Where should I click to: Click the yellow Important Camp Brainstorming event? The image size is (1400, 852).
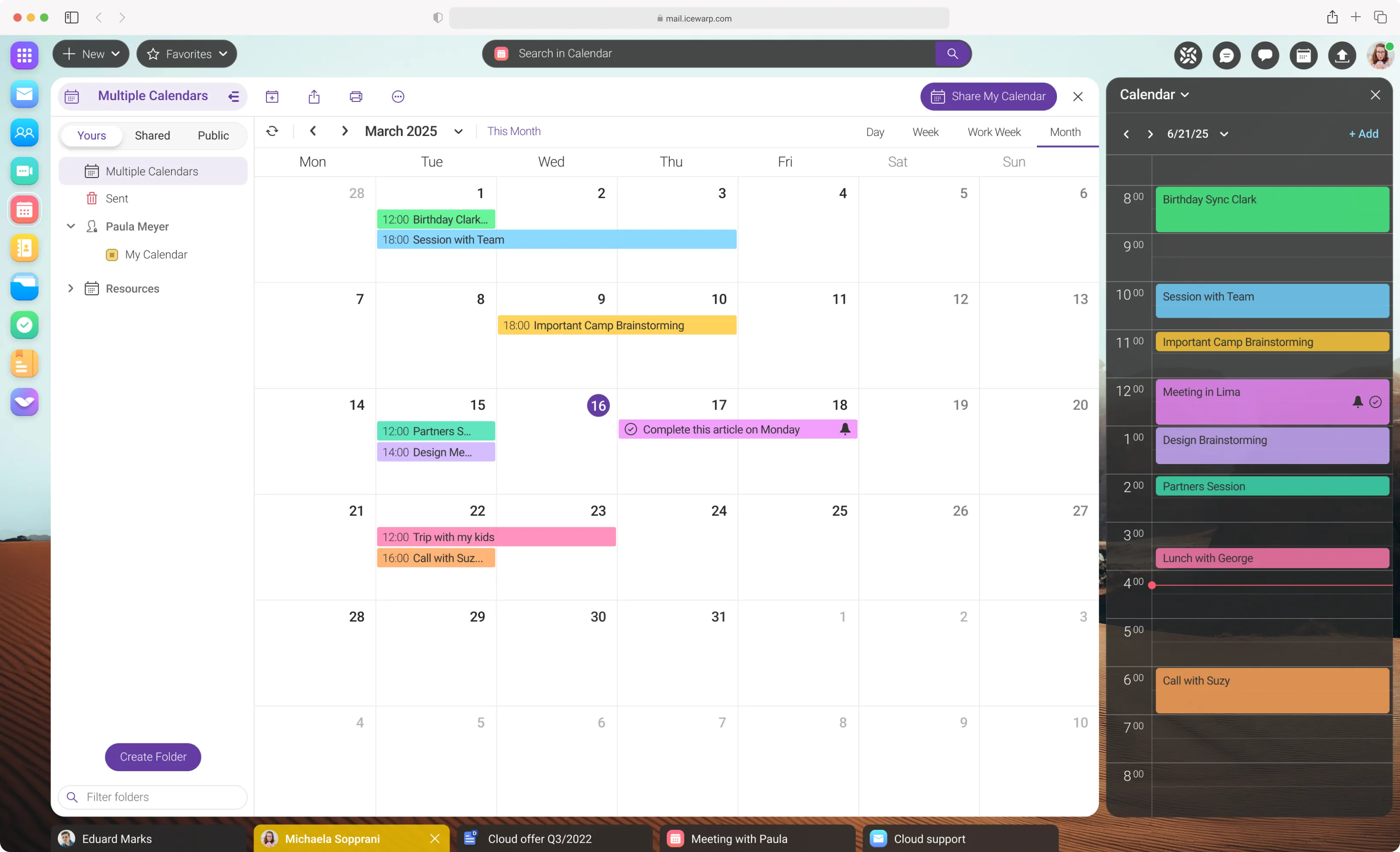pyautogui.click(x=616, y=325)
